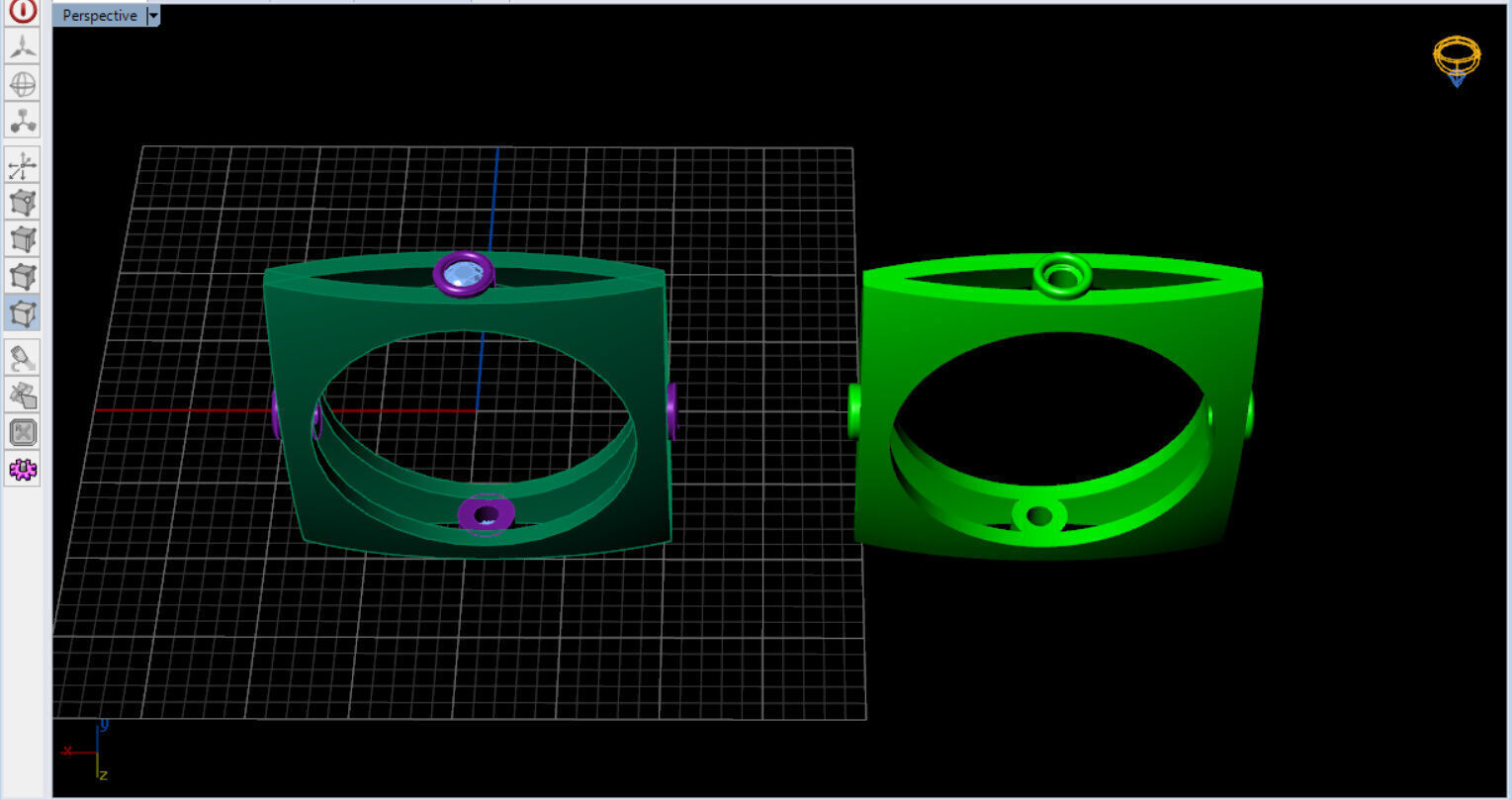Click the XYZ world axes indicator
1512x800 pixels.
click(x=86, y=751)
